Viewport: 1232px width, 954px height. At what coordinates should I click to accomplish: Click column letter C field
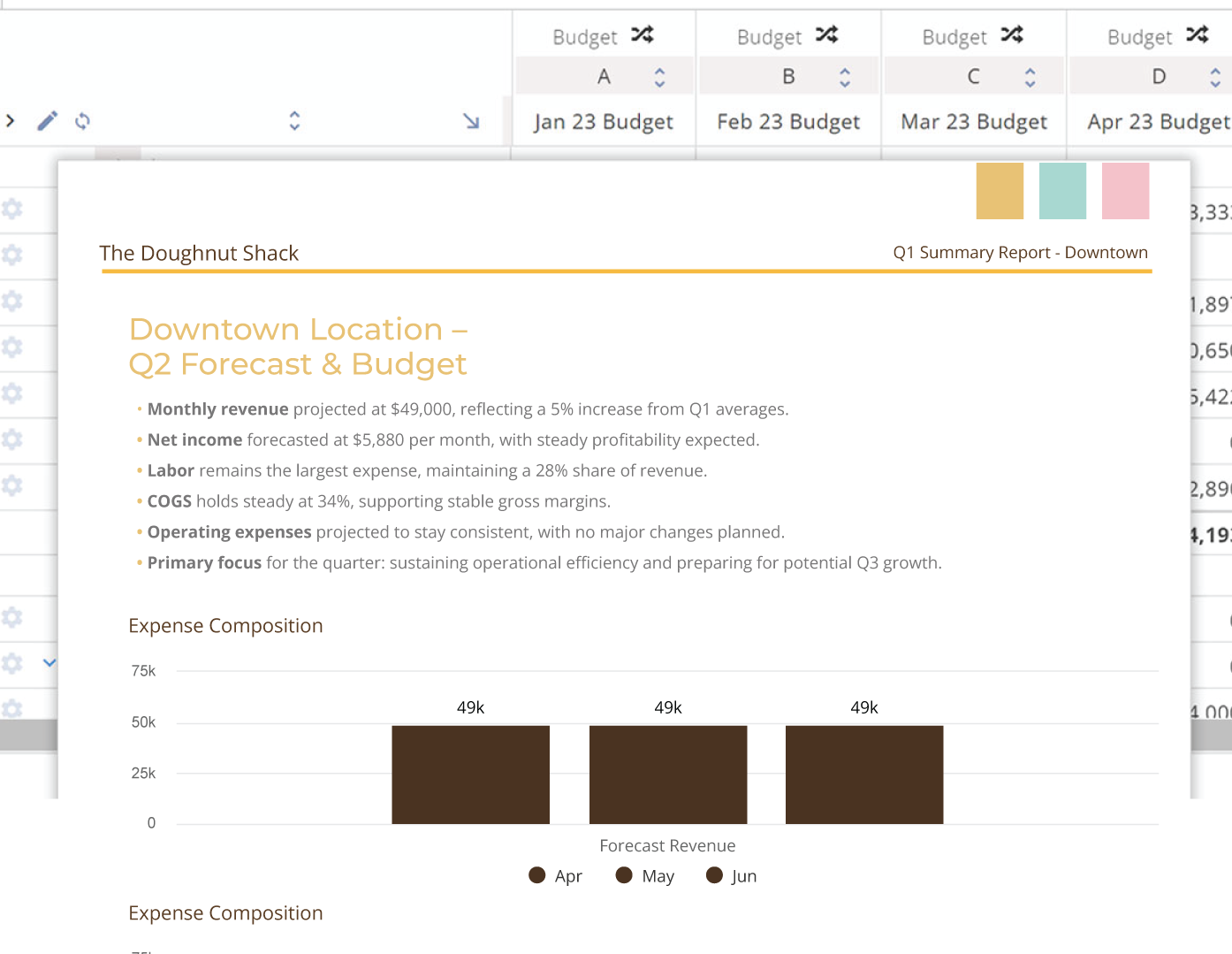pos(974,76)
